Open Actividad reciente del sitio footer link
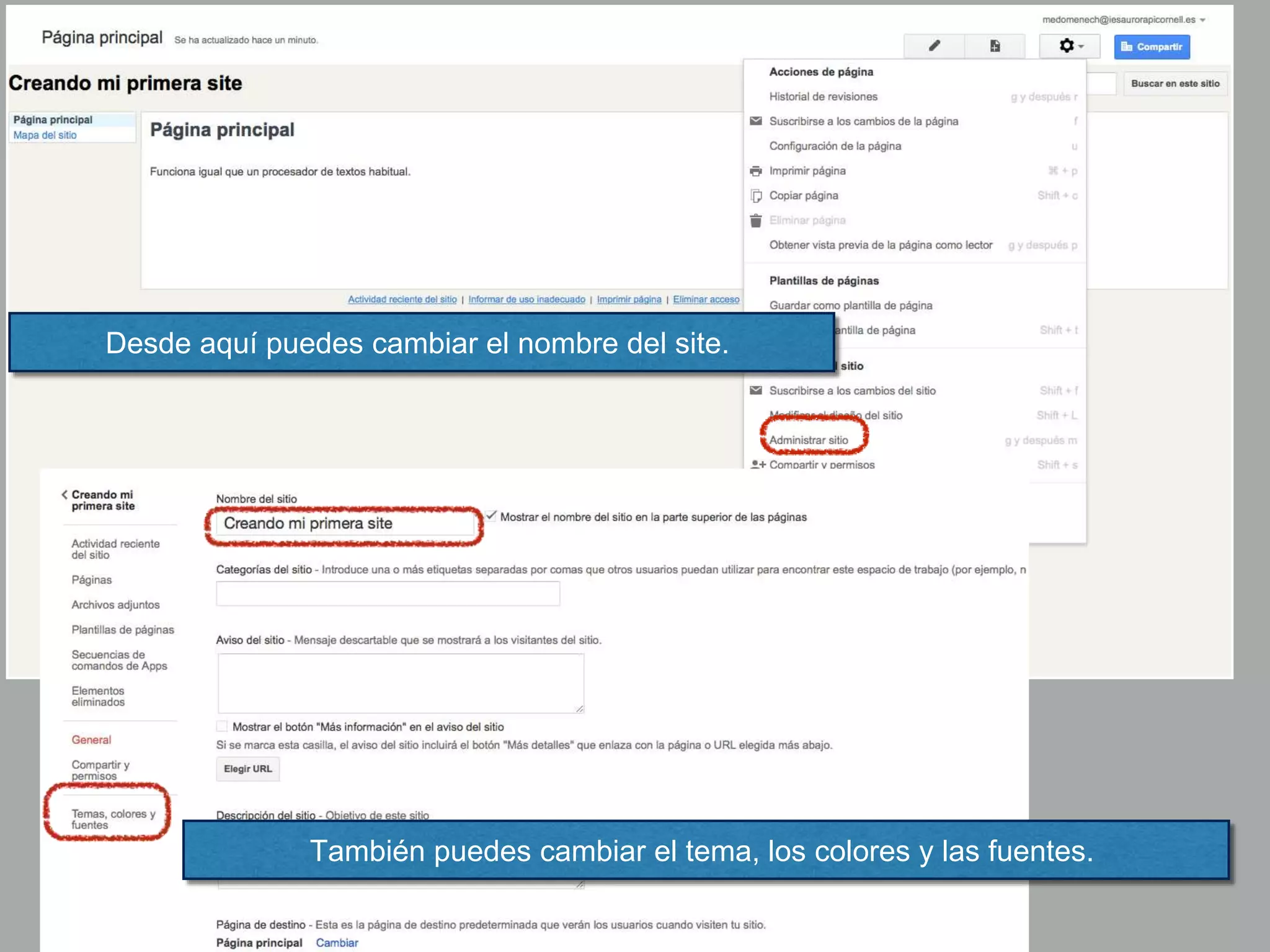The image size is (1270, 952). click(x=402, y=299)
